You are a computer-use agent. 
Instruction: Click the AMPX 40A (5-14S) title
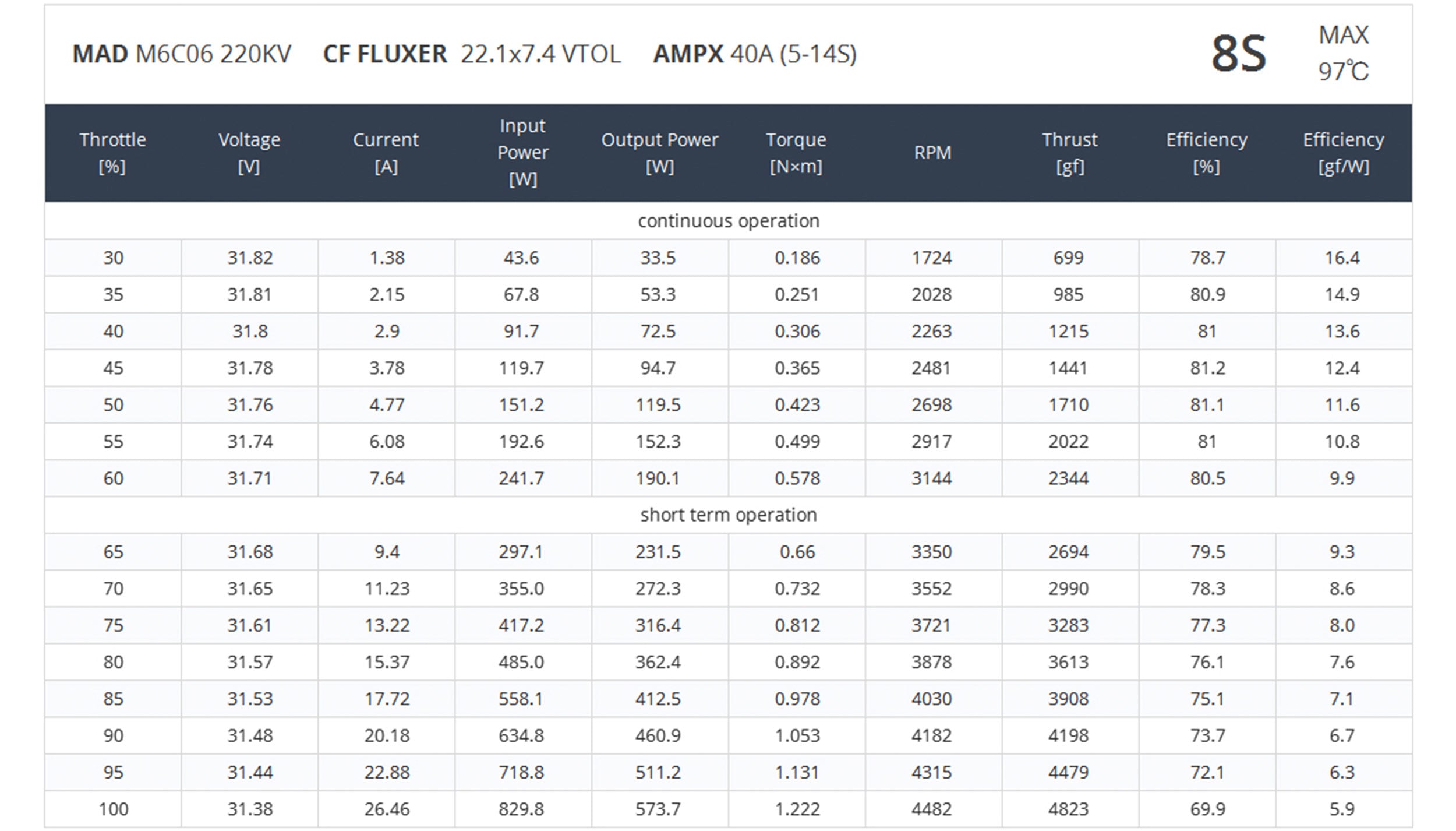pos(755,54)
